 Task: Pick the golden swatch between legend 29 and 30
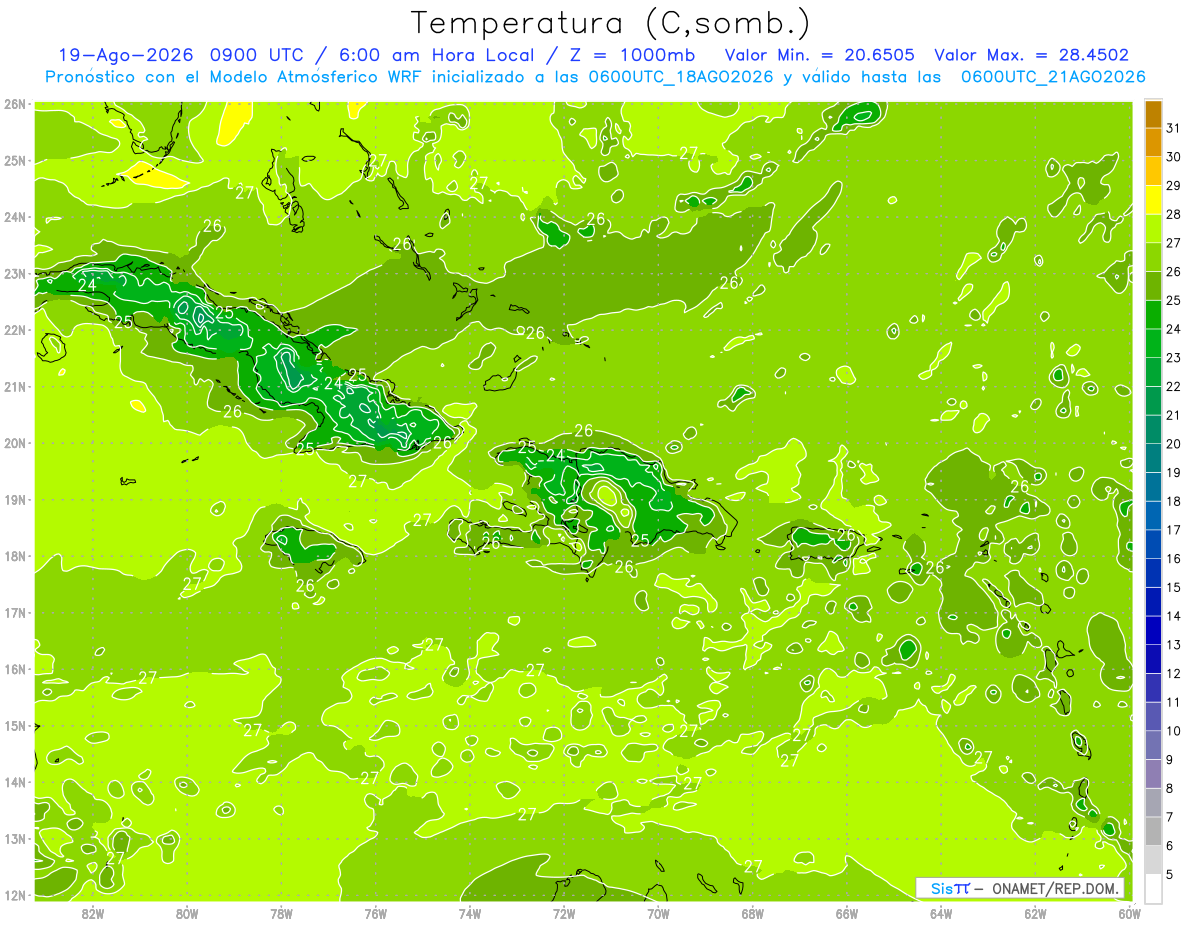(1153, 172)
